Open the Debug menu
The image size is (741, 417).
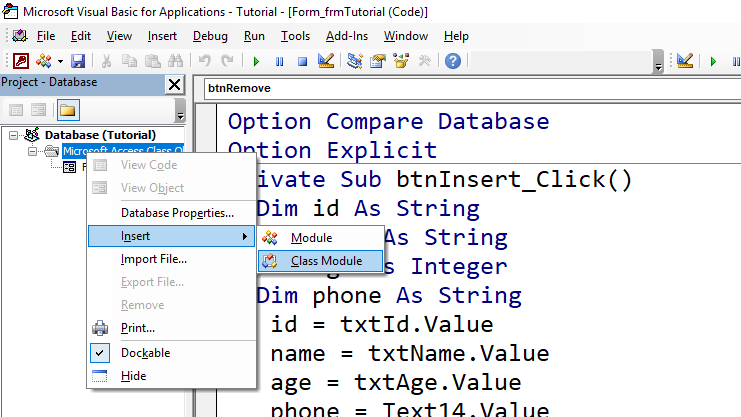[x=210, y=36]
